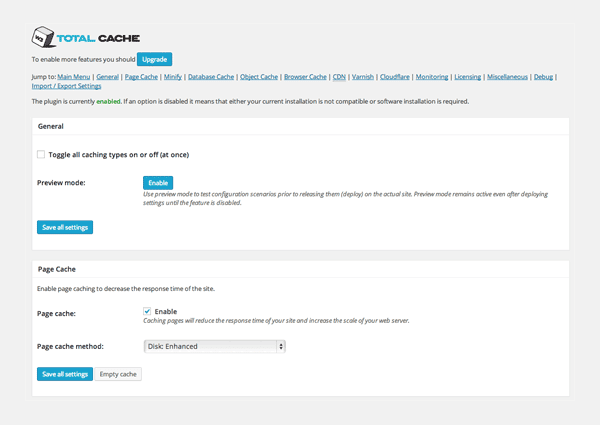
Task: Jump to Object Cache link
Action: coord(259,77)
